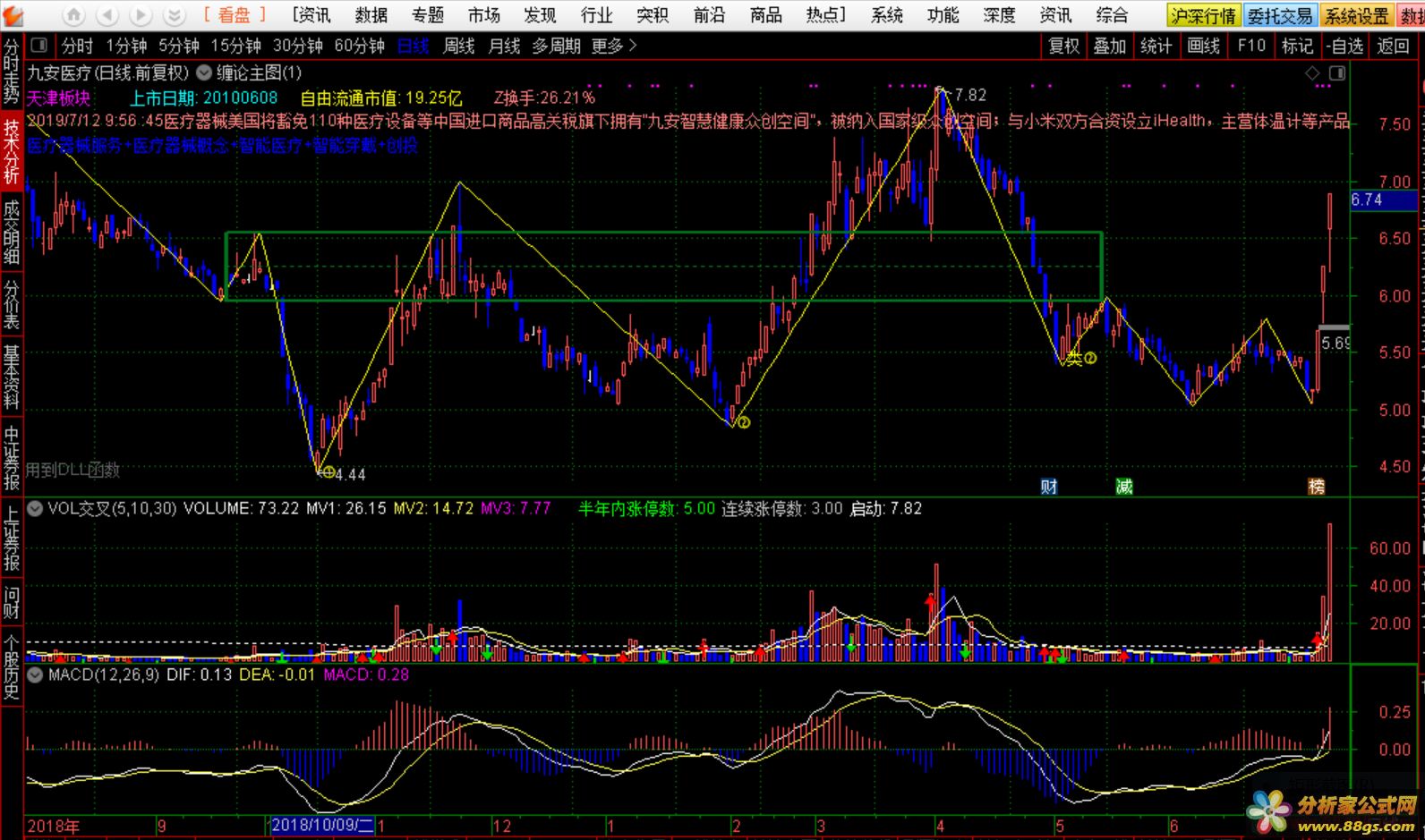Open the 发现 menu
Image resolution: width=1425 pixels, height=840 pixels.
540,15
